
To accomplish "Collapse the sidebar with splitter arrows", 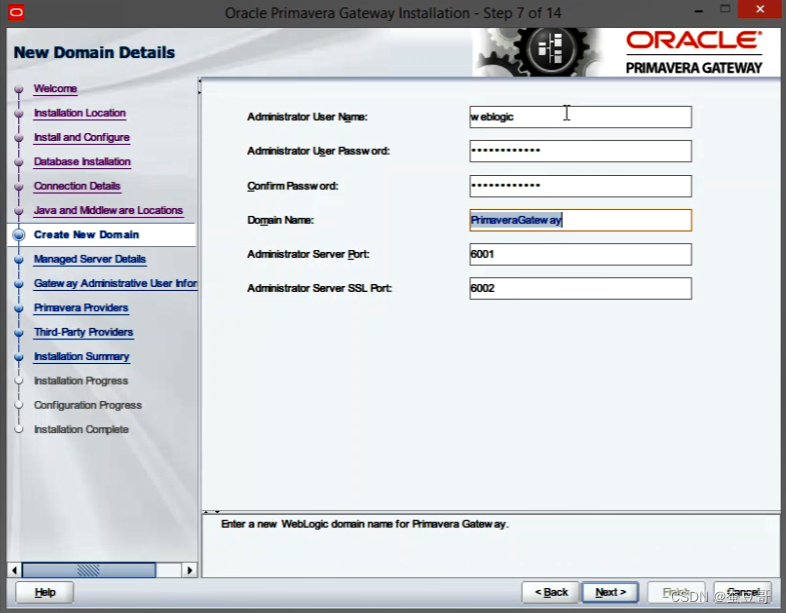I will [x=200, y=86].
